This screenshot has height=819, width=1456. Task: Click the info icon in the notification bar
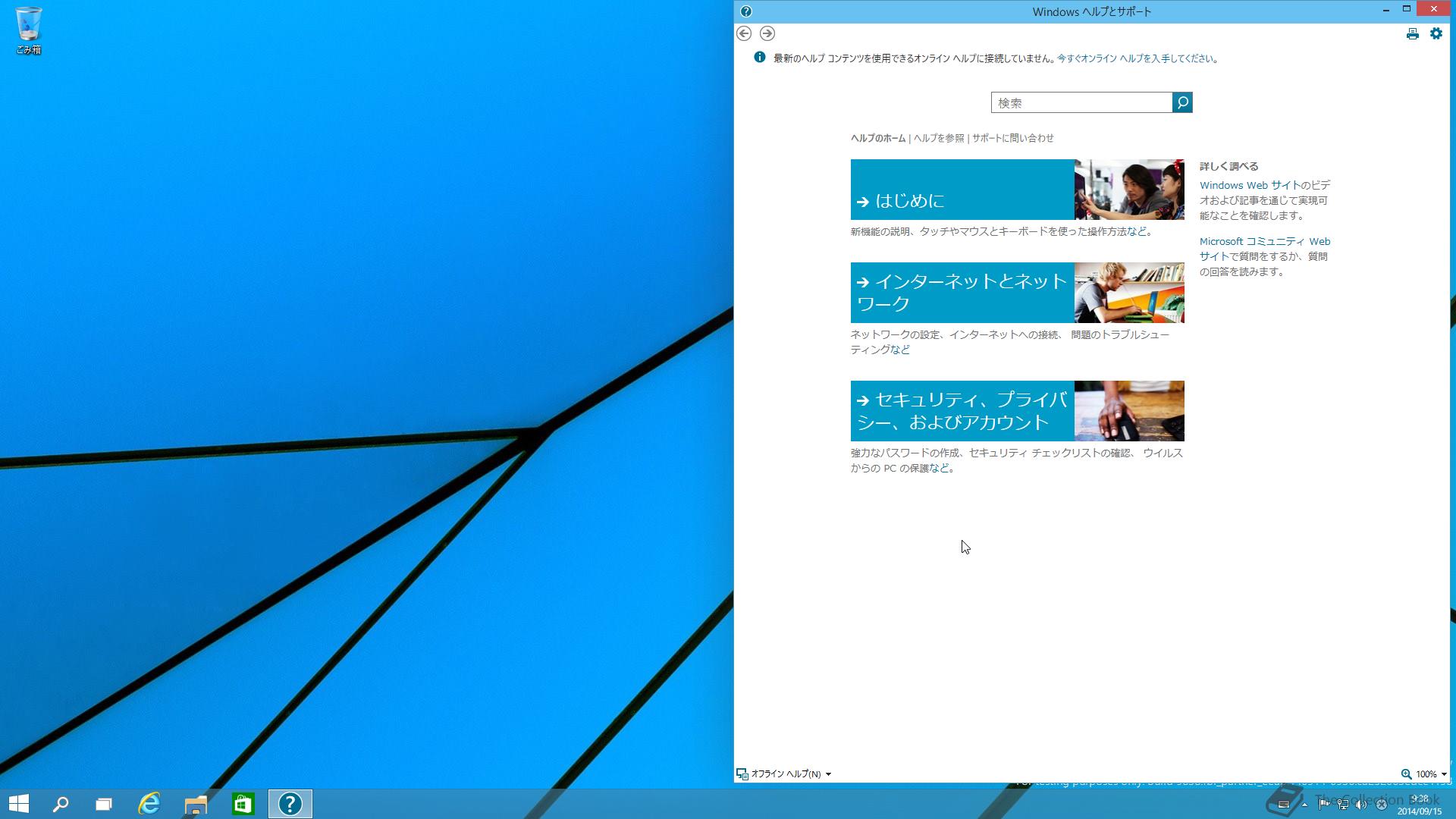pos(759,58)
